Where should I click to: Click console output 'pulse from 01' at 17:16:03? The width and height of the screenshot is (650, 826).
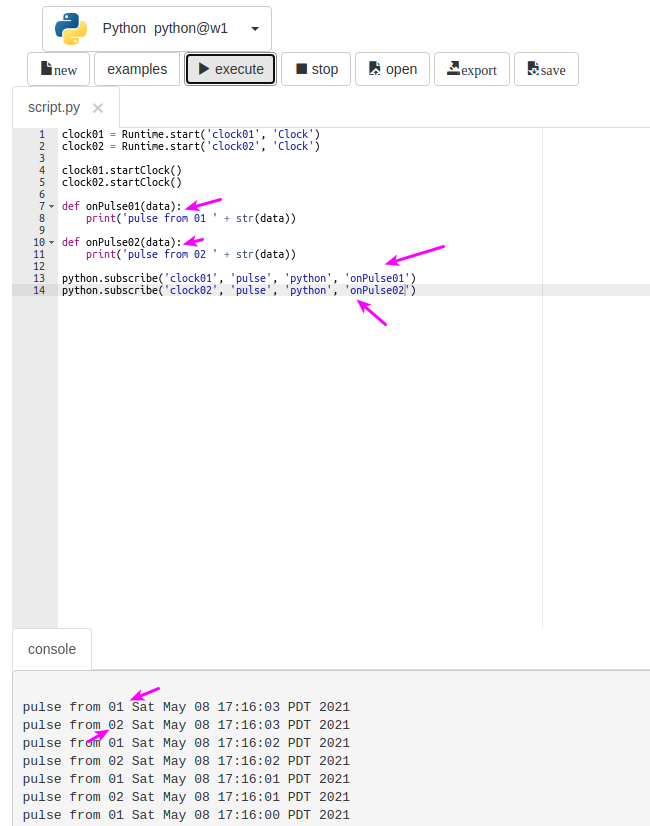[186, 707]
